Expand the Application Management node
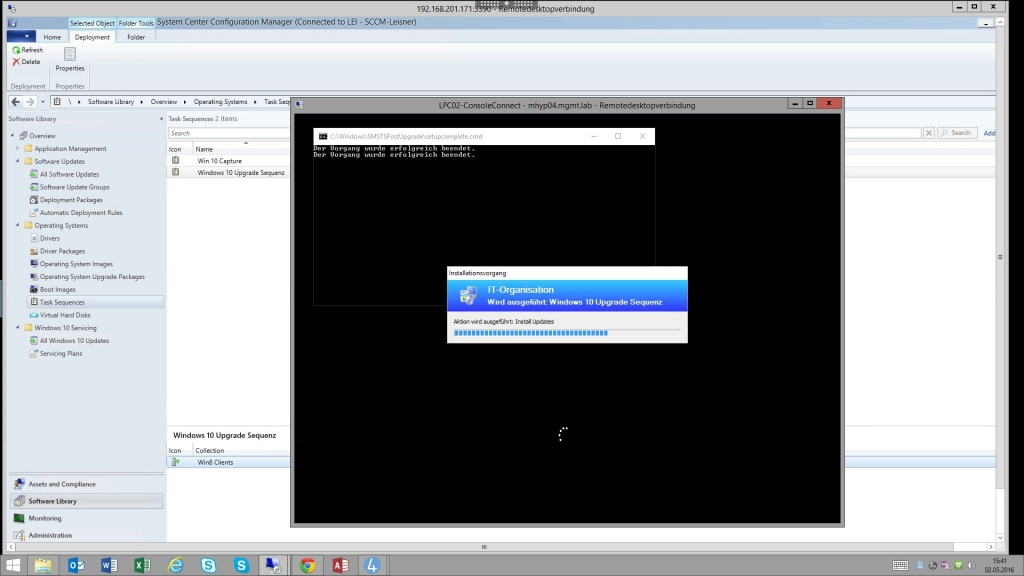 [x=18, y=149]
